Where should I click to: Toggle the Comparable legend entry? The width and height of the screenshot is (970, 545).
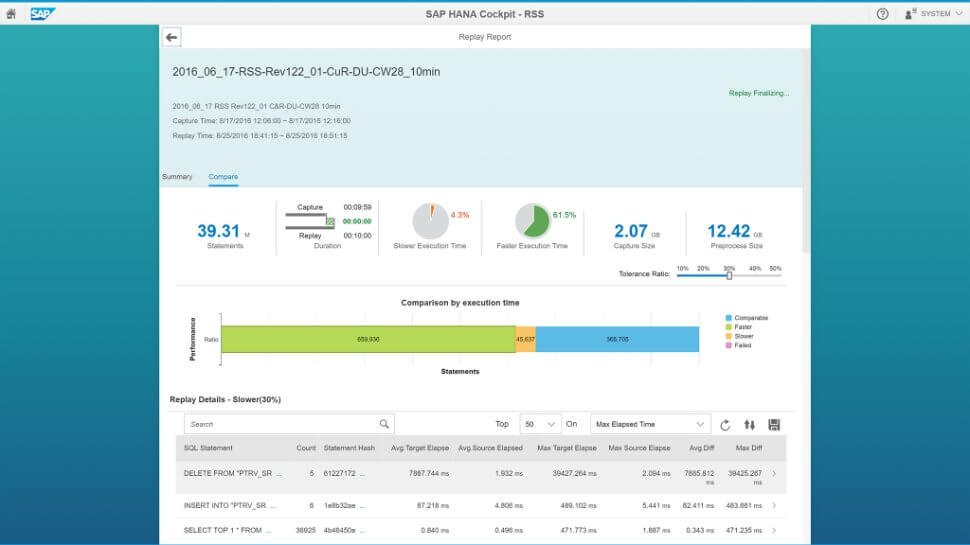(x=747, y=318)
